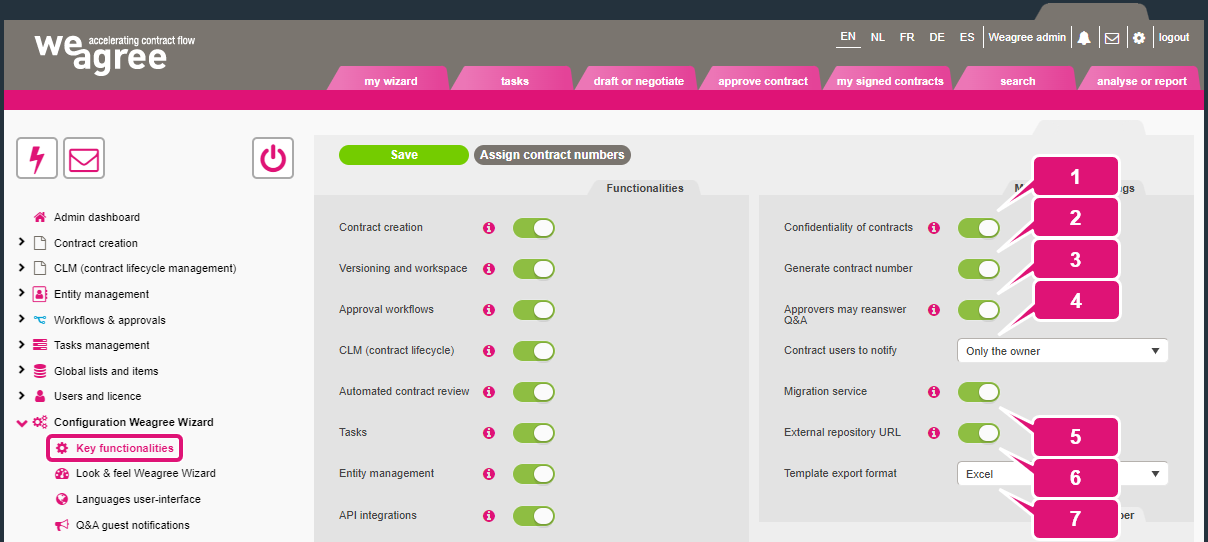
Task: Expand Global lists and items node
Action: [x=22, y=371]
